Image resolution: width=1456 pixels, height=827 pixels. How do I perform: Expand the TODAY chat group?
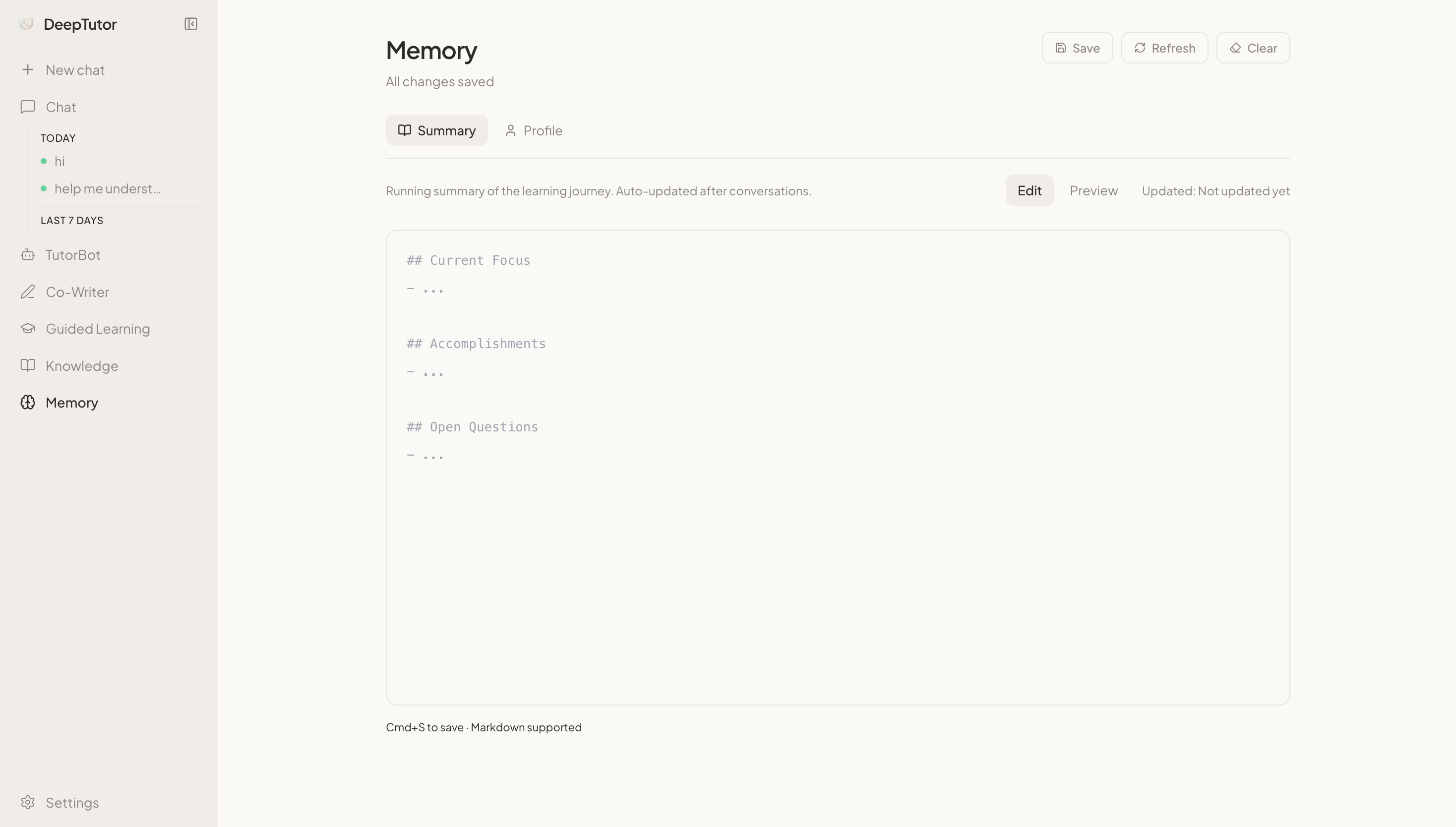pyautogui.click(x=58, y=137)
